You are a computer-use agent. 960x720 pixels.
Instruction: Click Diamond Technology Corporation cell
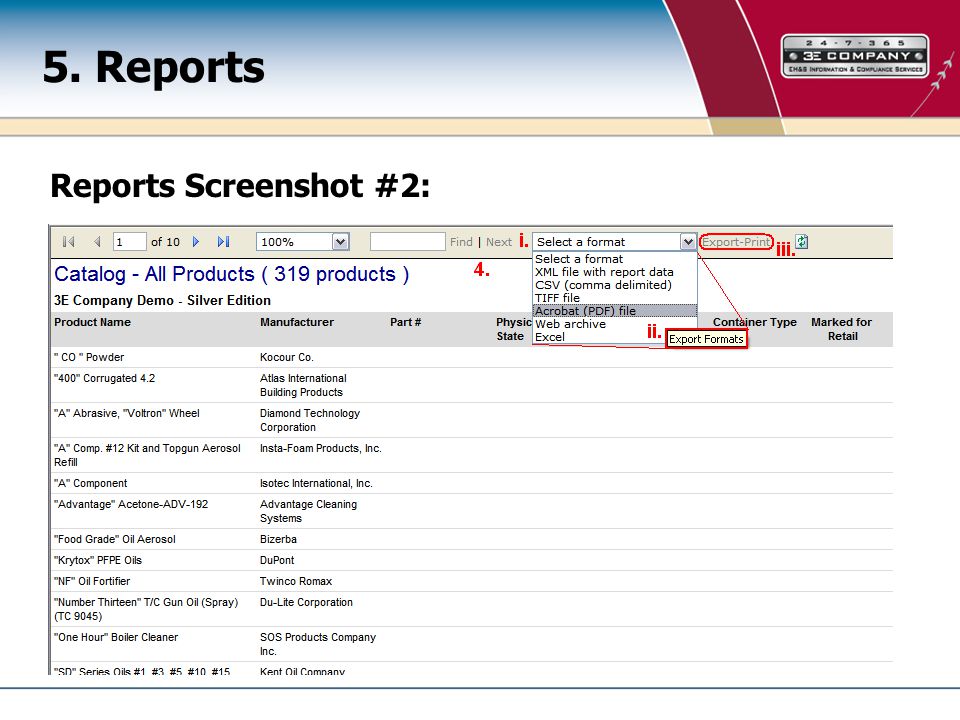pyautogui.click(x=310, y=420)
